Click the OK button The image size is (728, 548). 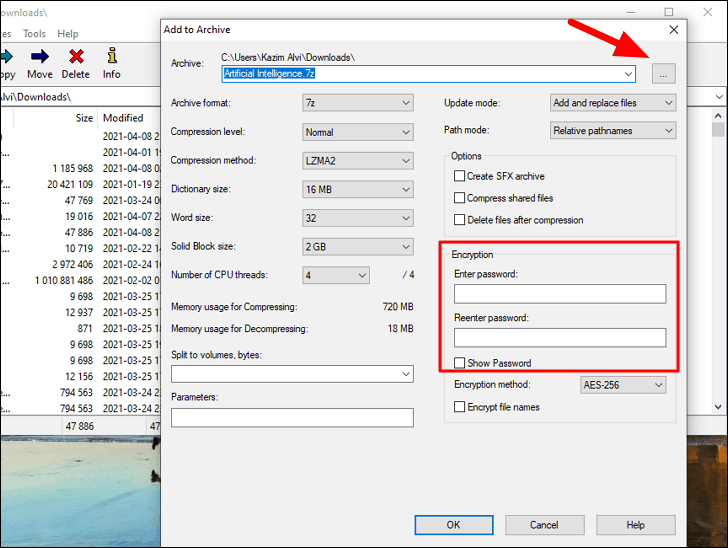pyautogui.click(x=454, y=525)
